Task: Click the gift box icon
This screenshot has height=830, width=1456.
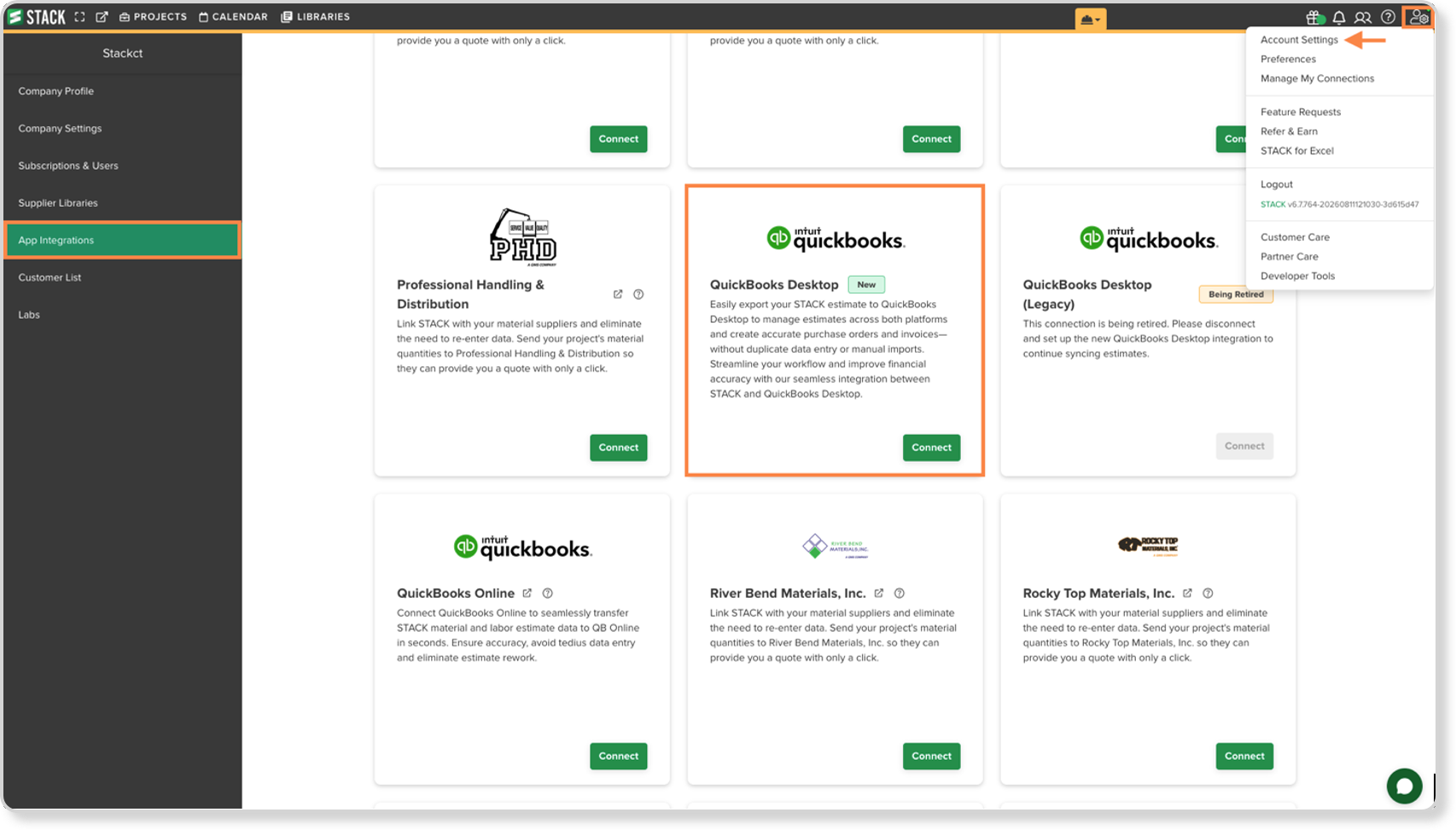Action: tap(1314, 17)
